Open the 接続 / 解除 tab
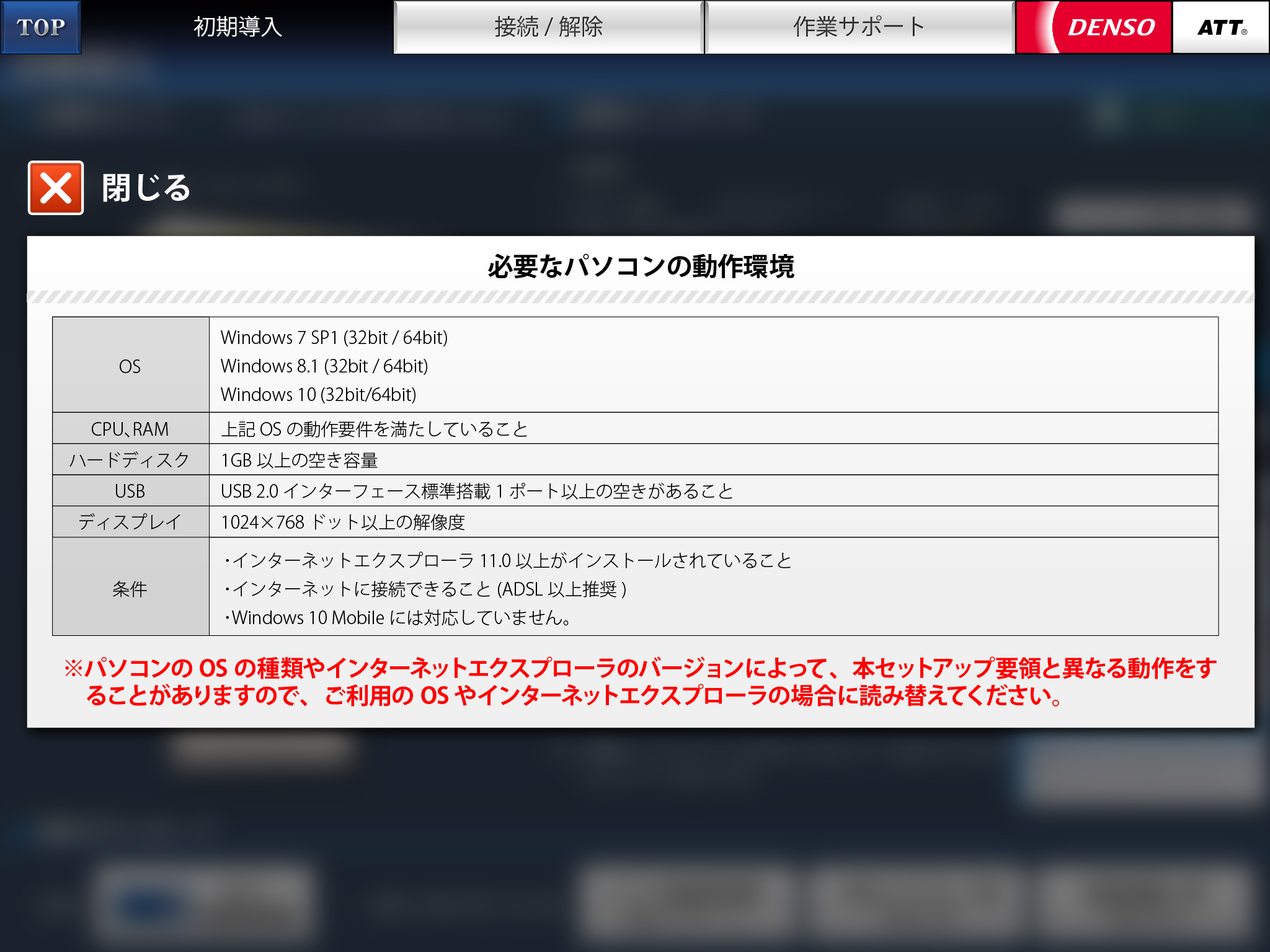 [x=548, y=27]
